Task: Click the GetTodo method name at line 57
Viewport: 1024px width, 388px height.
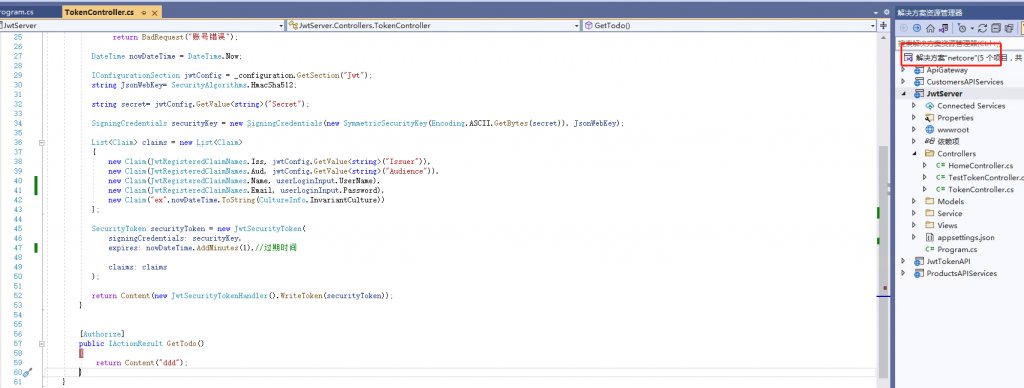Action: point(181,343)
